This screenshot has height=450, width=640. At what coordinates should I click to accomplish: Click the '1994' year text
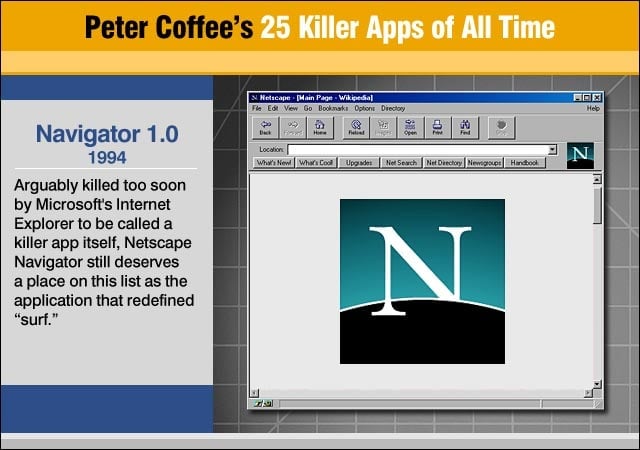click(107, 158)
